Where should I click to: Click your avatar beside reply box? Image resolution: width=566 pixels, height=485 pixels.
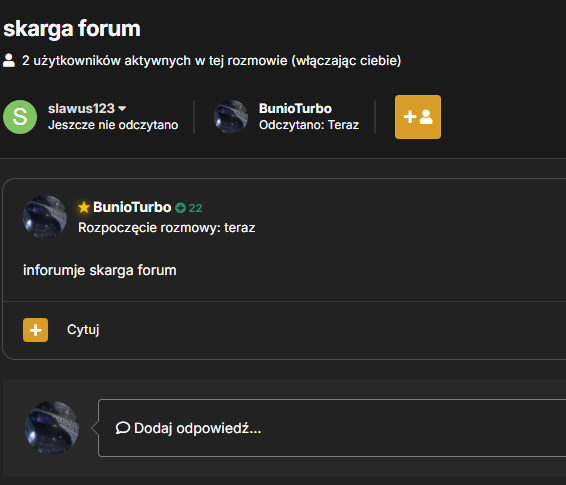(x=52, y=428)
